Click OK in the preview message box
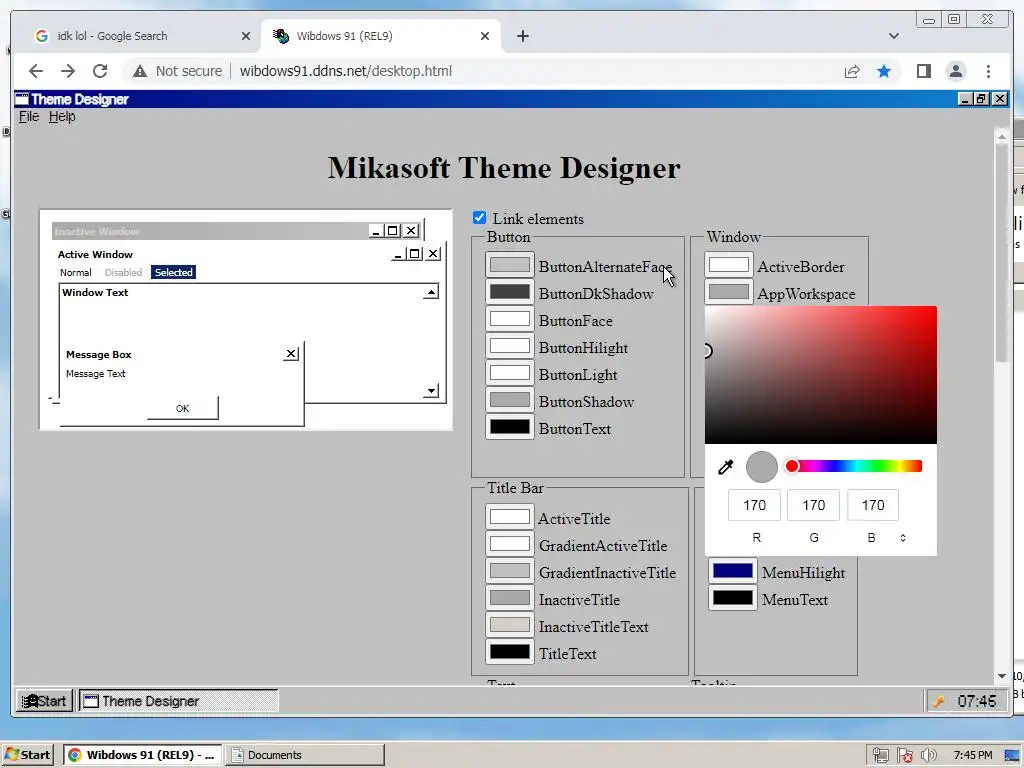 point(182,408)
